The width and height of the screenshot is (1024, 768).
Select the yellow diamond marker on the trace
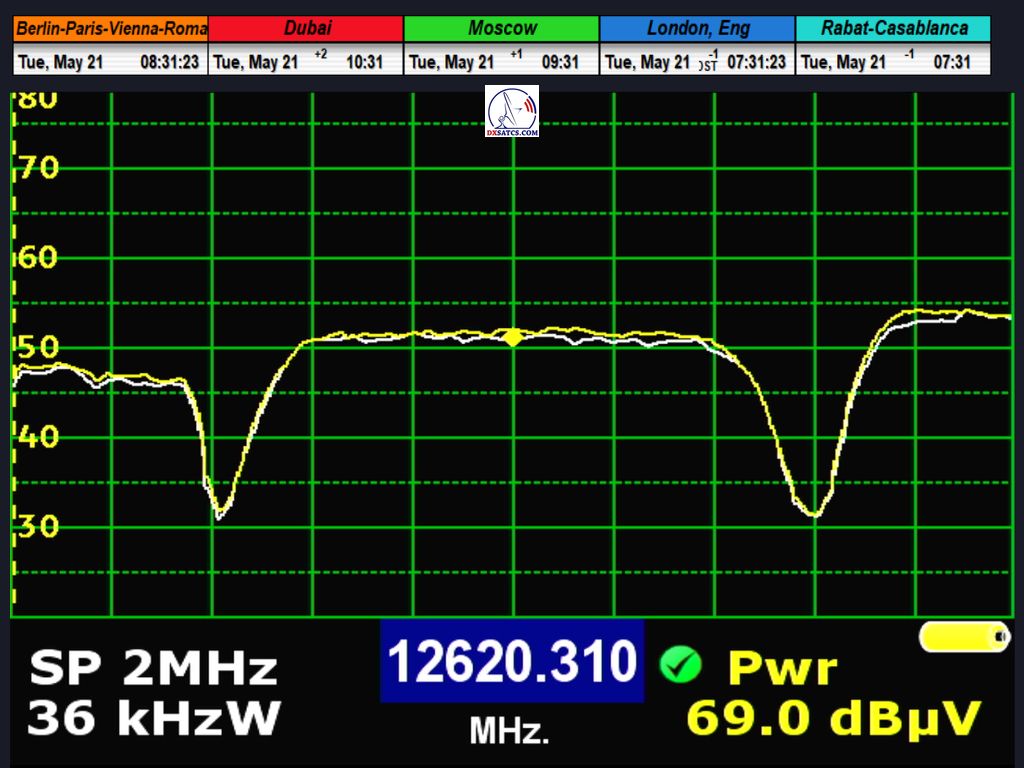tap(512, 337)
